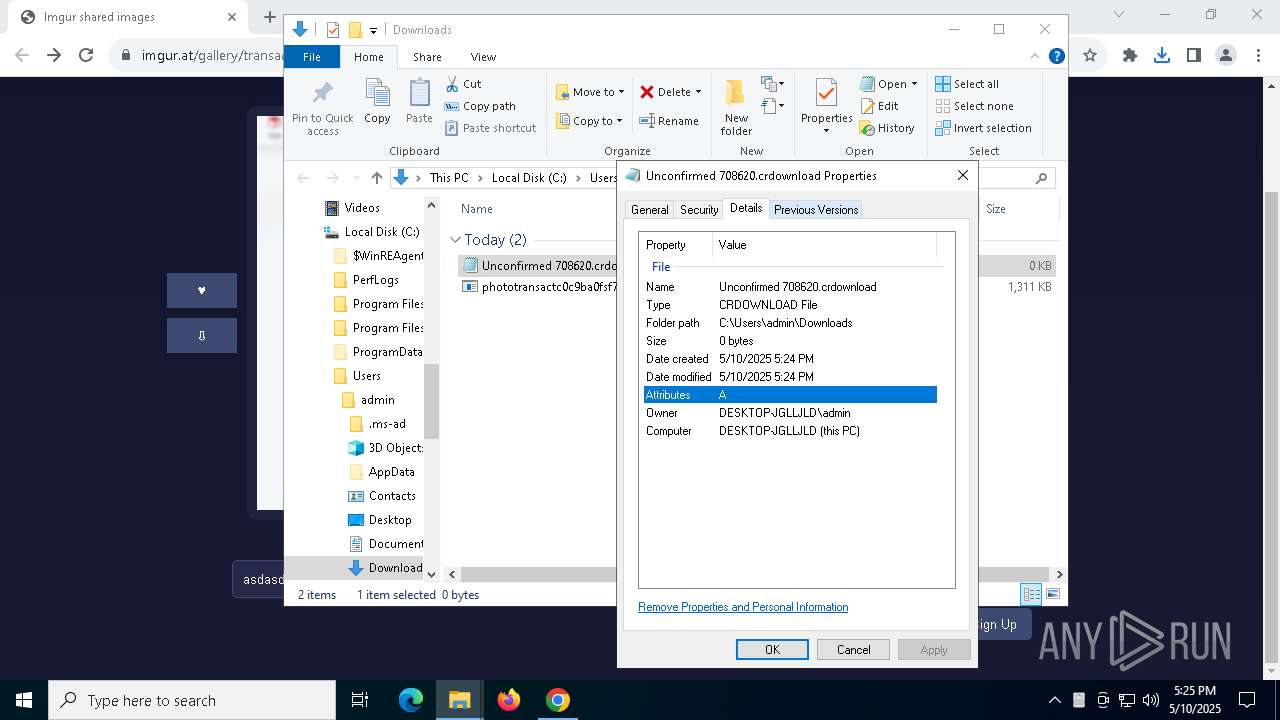Open Explorer help question mark icon
The image size is (1280, 720).
pos(1056,57)
